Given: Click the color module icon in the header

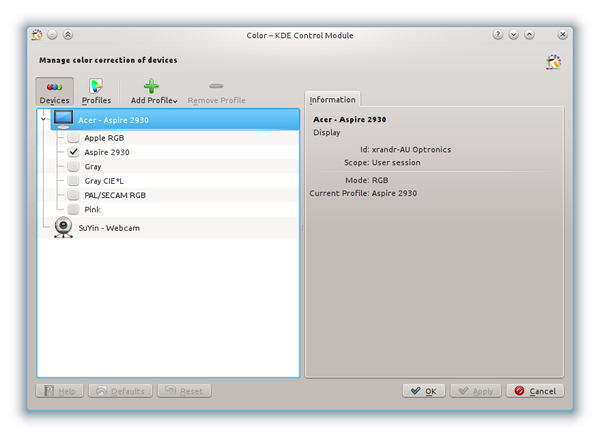Looking at the screenshot, I should coord(553,62).
